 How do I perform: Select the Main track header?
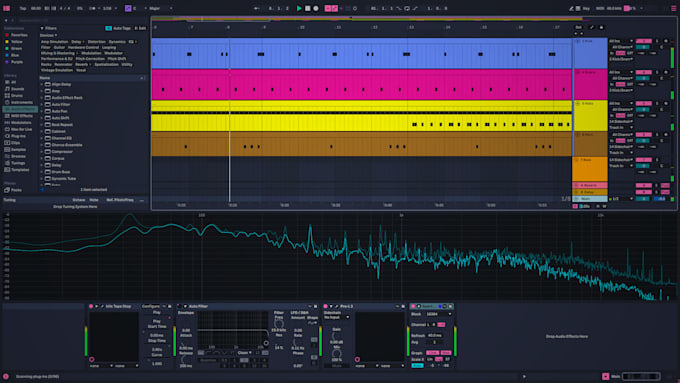pos(590,199)
